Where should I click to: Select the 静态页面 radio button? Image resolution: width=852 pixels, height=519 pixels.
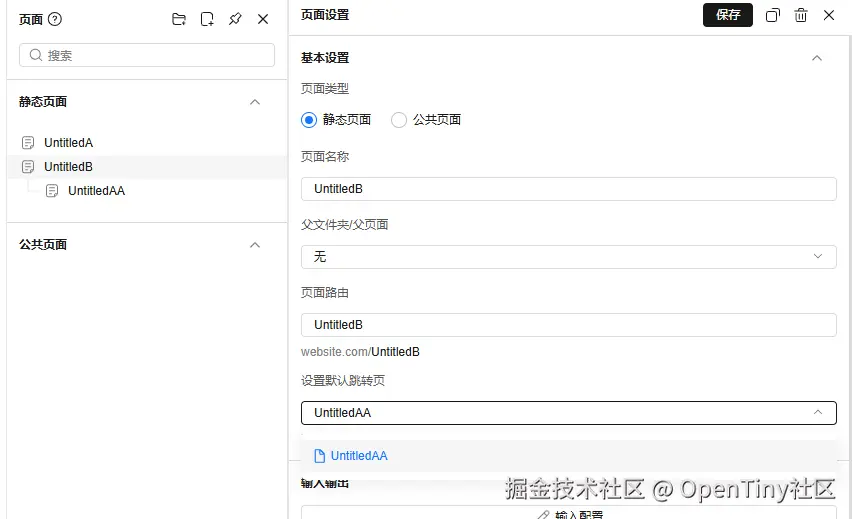[309, 120]
